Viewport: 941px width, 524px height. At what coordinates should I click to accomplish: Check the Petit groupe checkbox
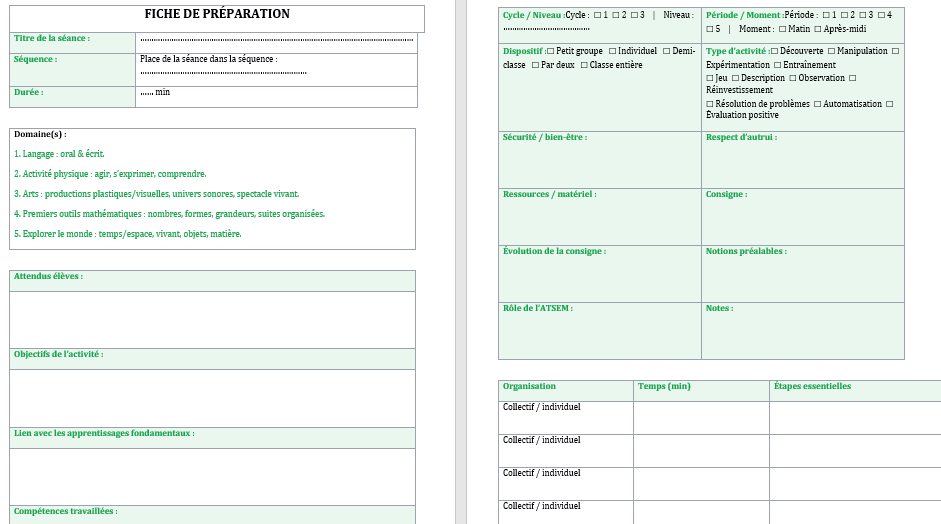[551, 51]
